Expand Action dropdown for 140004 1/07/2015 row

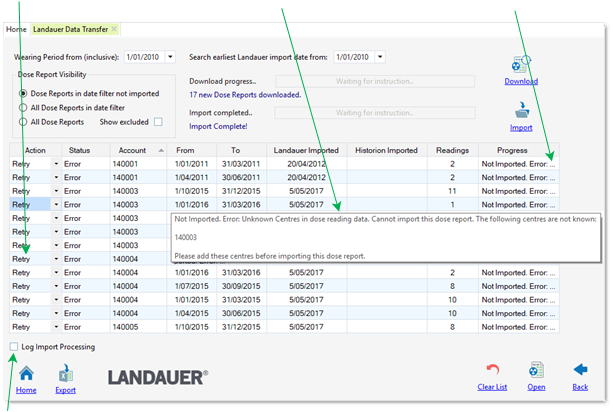[56, 286]
